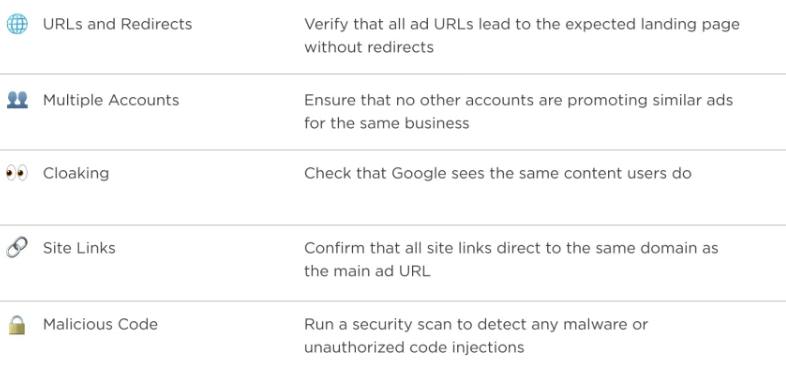
Task: Select the Multiple Accounts label
Action: [111, 100]
